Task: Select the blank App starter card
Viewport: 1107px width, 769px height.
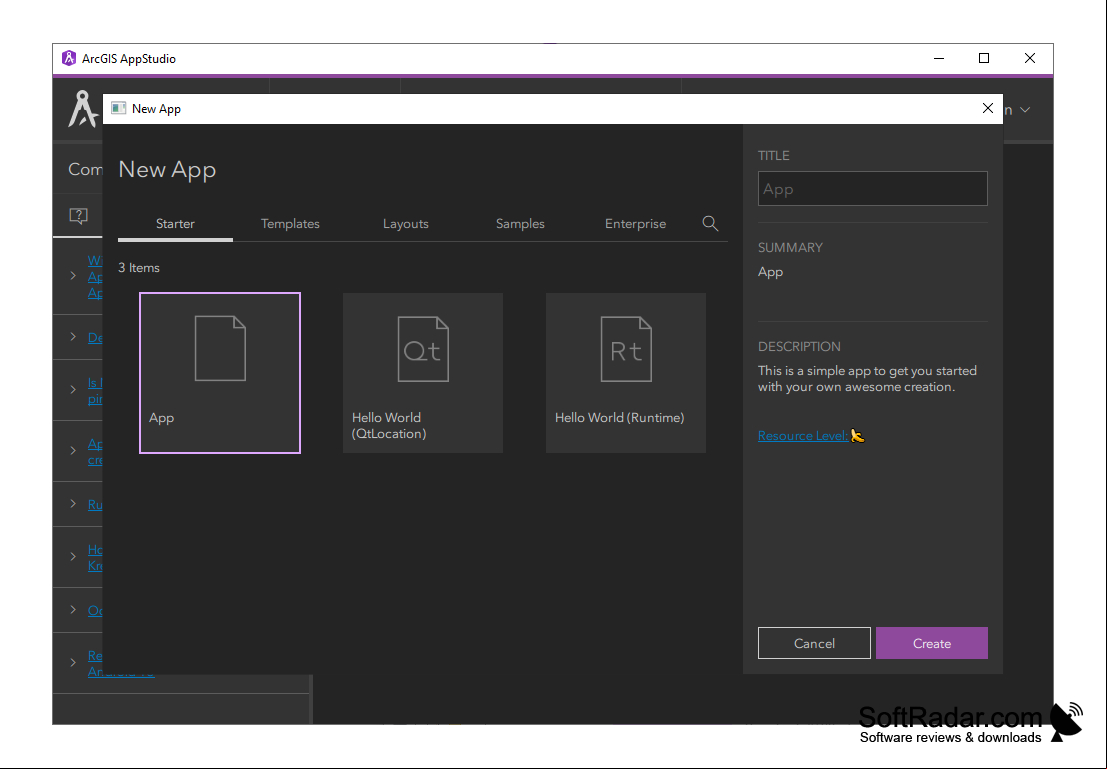Action: 220,373
